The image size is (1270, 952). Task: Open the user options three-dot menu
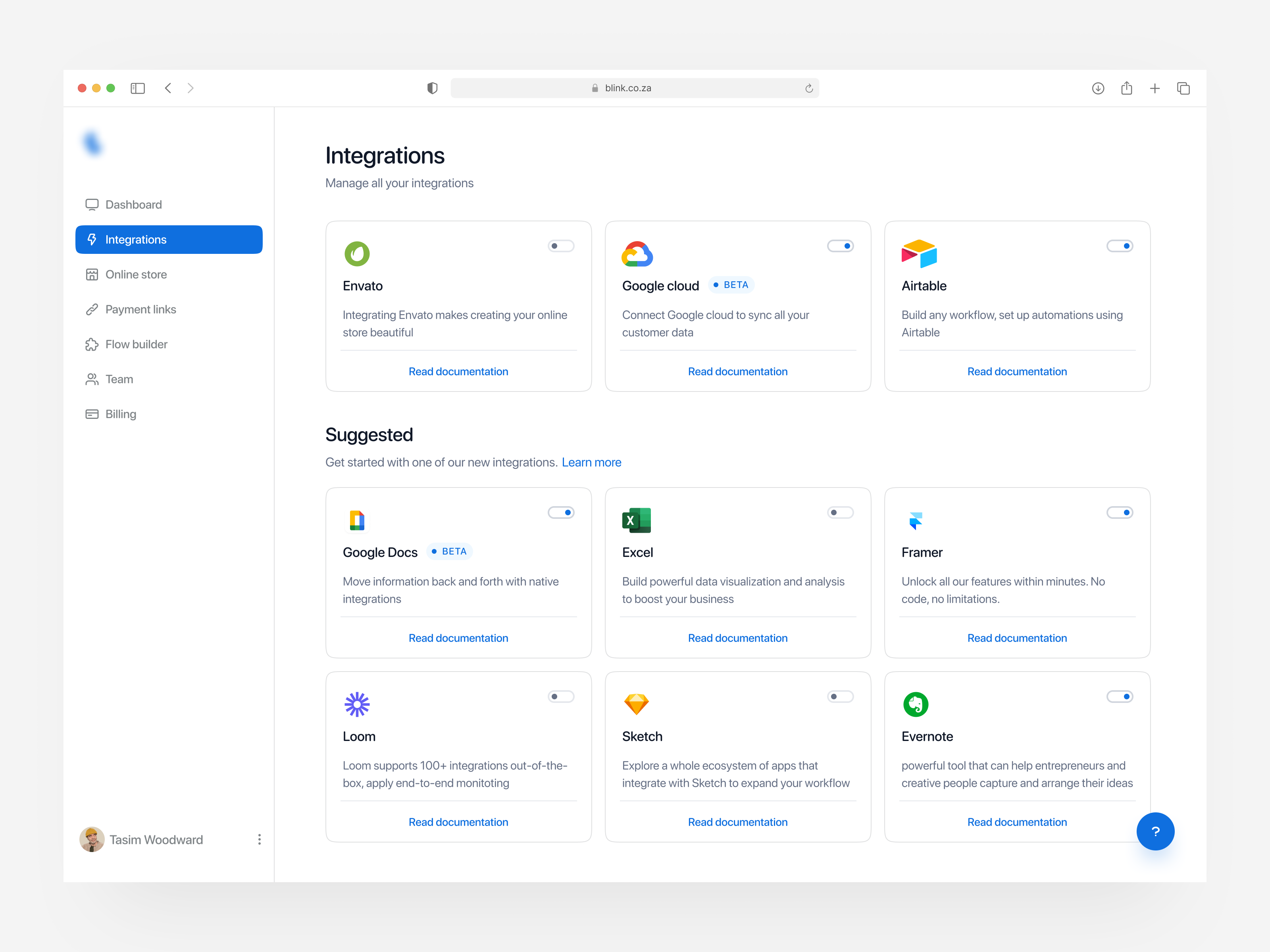pos(260,839)
